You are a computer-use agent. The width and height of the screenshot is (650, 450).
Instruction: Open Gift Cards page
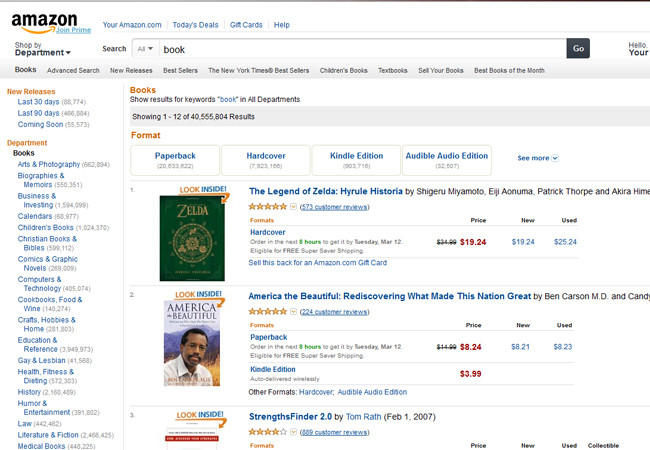point(246,25)
